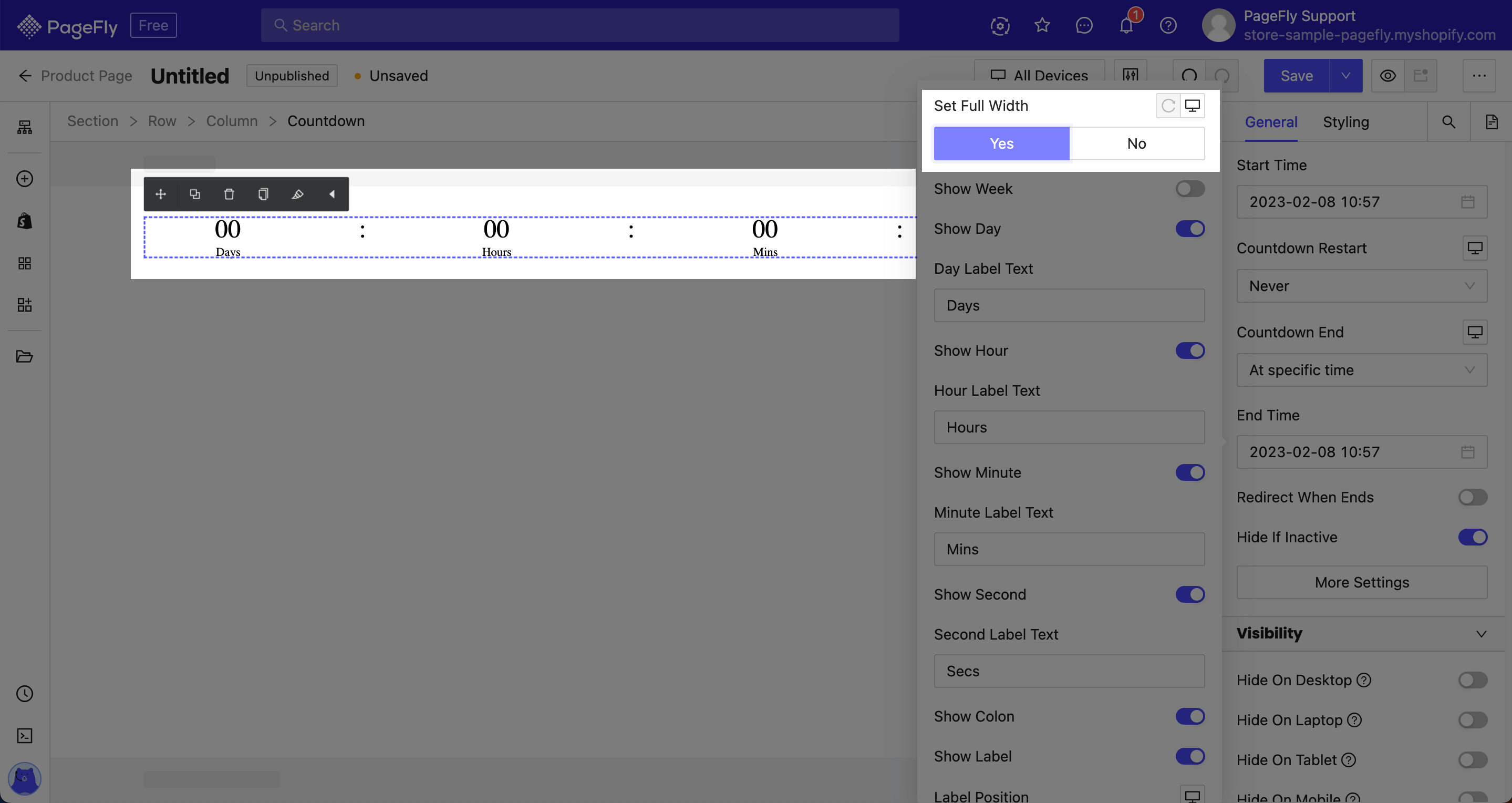Screen dimensions: 1512x803
Task: Select Column in the breadcrumb
Action: point(232,121)
